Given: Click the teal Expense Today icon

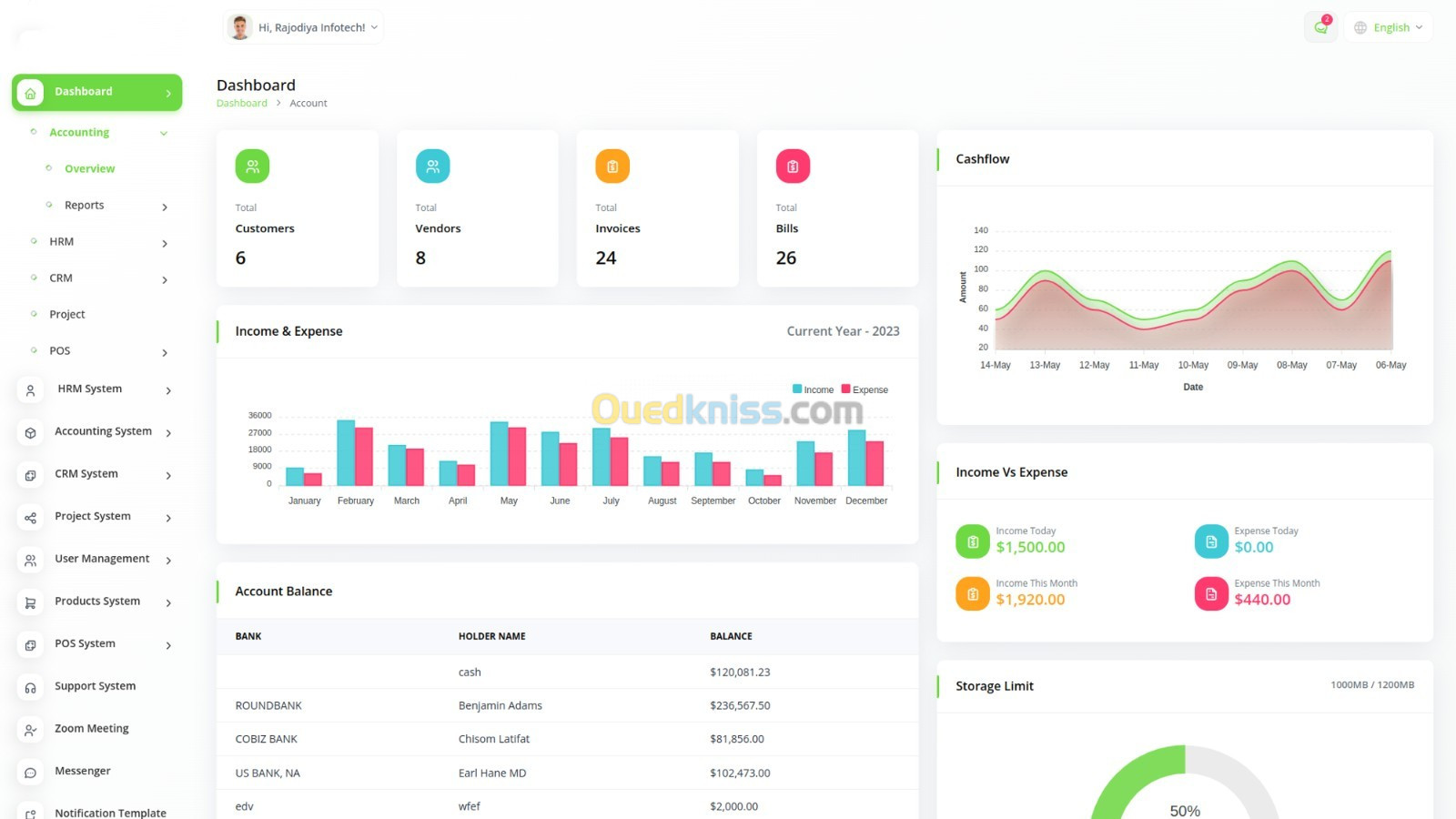Looking at the screenshot, I should [1211, 541].
